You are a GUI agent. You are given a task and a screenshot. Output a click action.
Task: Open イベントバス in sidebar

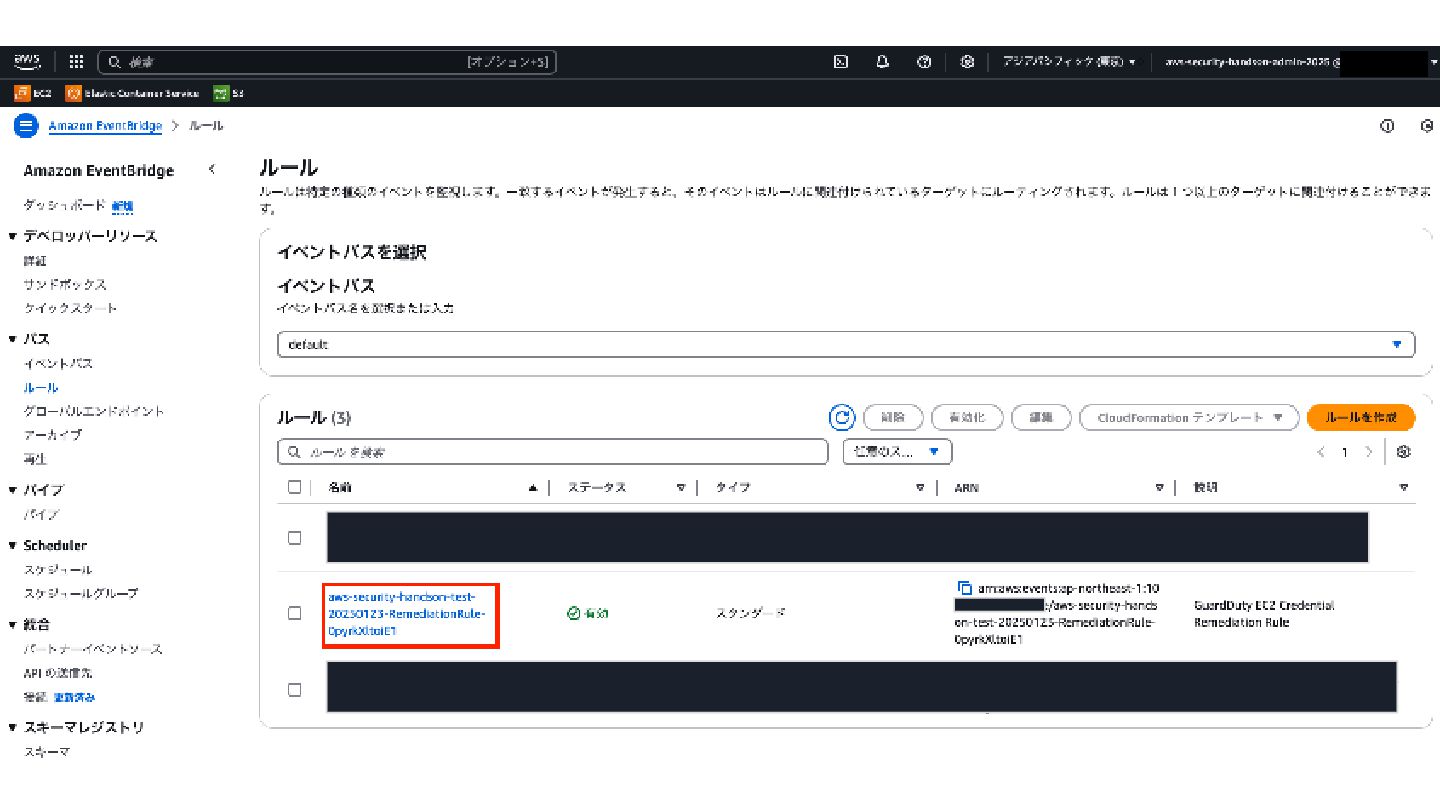[58, 363]
